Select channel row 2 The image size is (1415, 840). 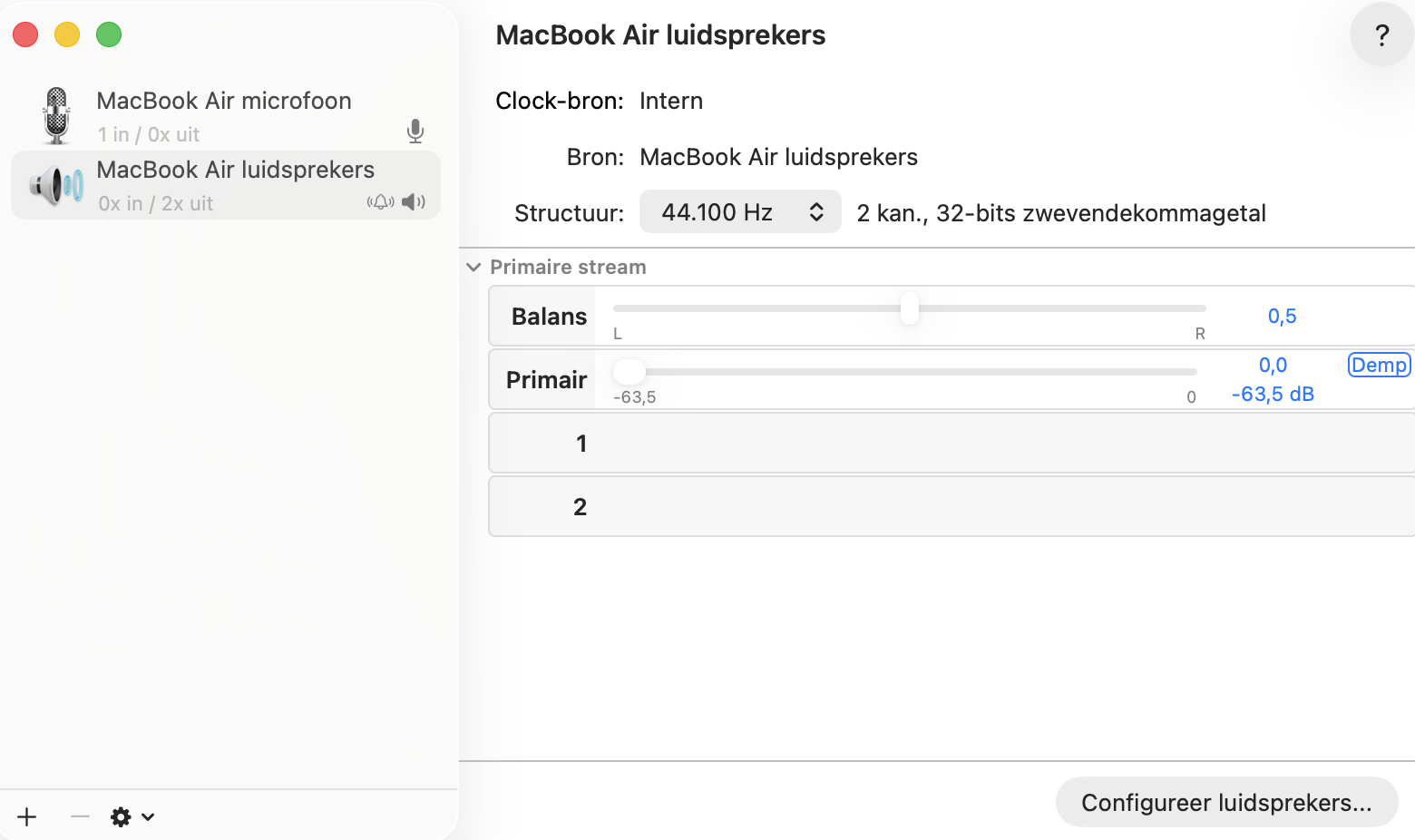point(951,506)
